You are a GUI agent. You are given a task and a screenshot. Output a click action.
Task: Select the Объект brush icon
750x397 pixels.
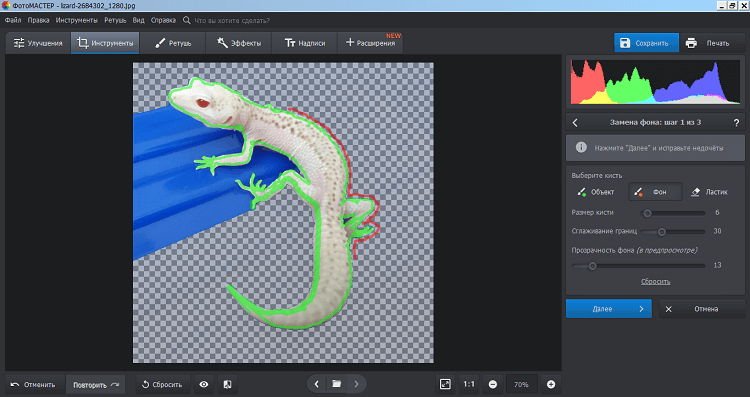(x=582, y=192)
